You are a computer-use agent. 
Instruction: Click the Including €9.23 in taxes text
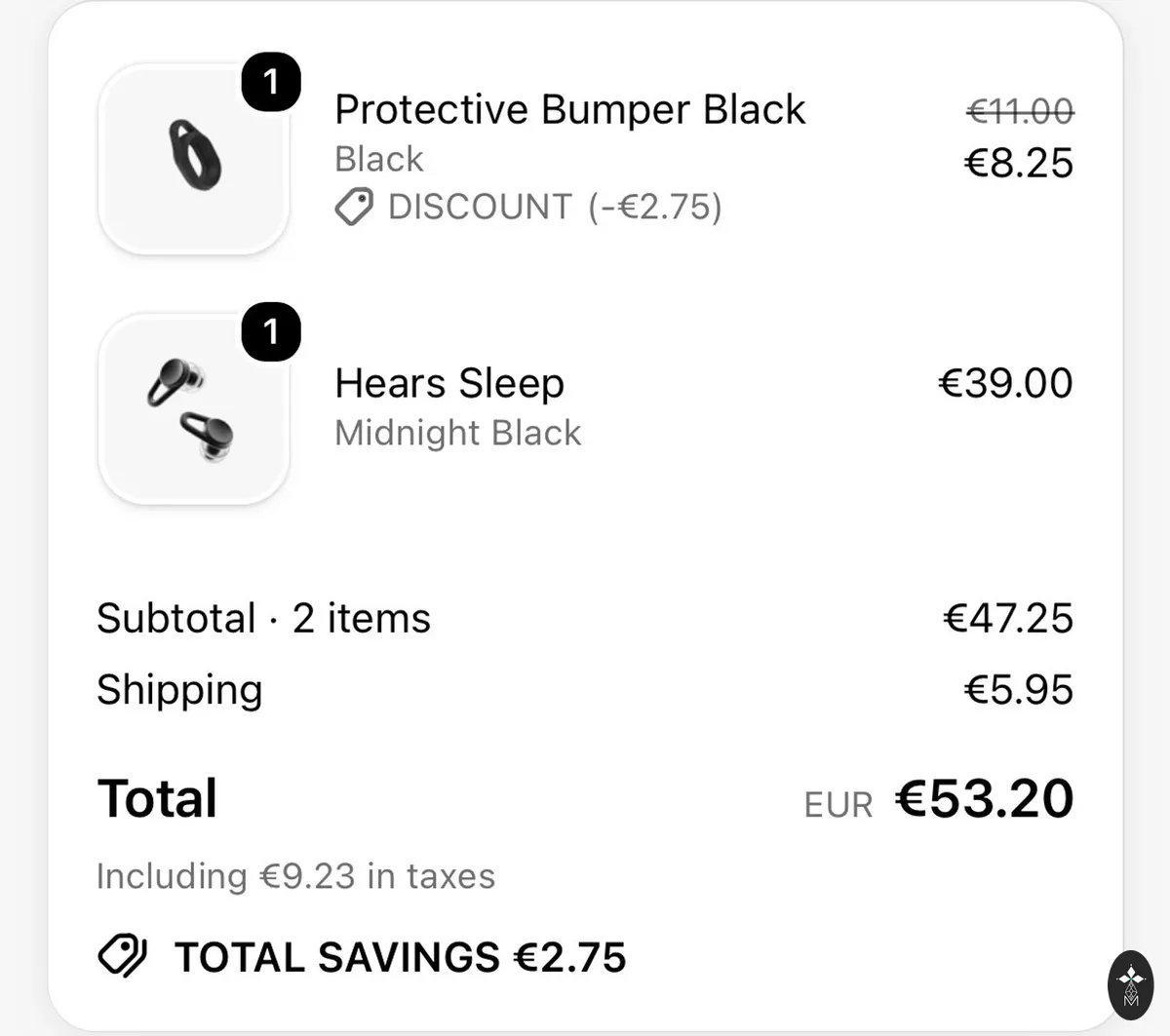295,876
